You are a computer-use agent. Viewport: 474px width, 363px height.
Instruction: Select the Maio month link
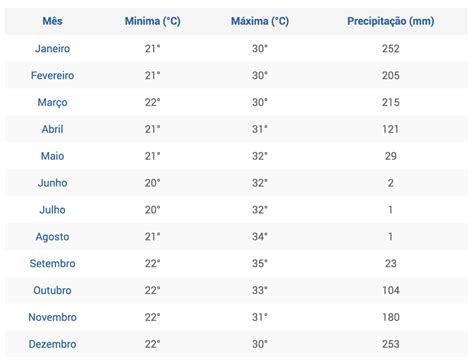[x=52, y=156]
